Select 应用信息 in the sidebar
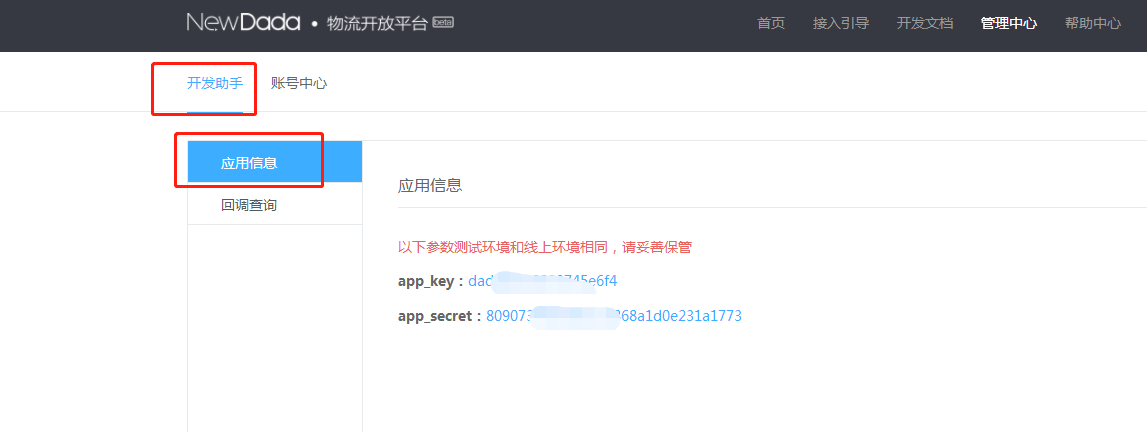This screenshot has height=432, width=1147. (275, 162)
